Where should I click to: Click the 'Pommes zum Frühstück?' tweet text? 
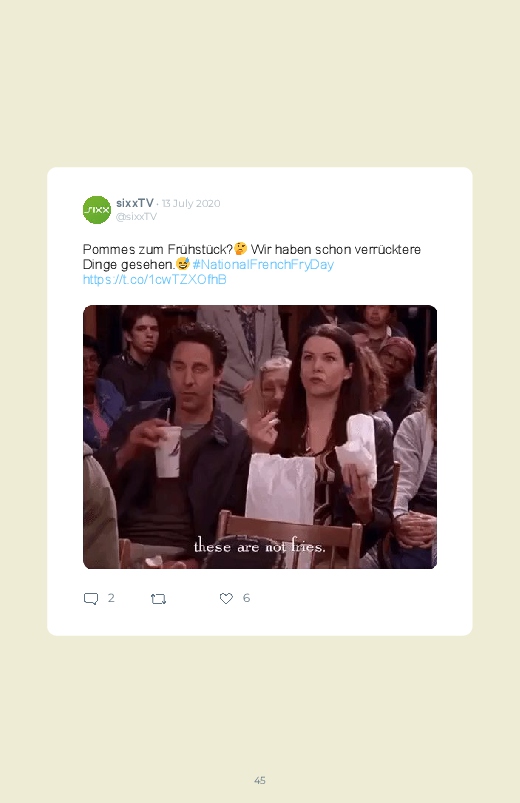[158, 249]
